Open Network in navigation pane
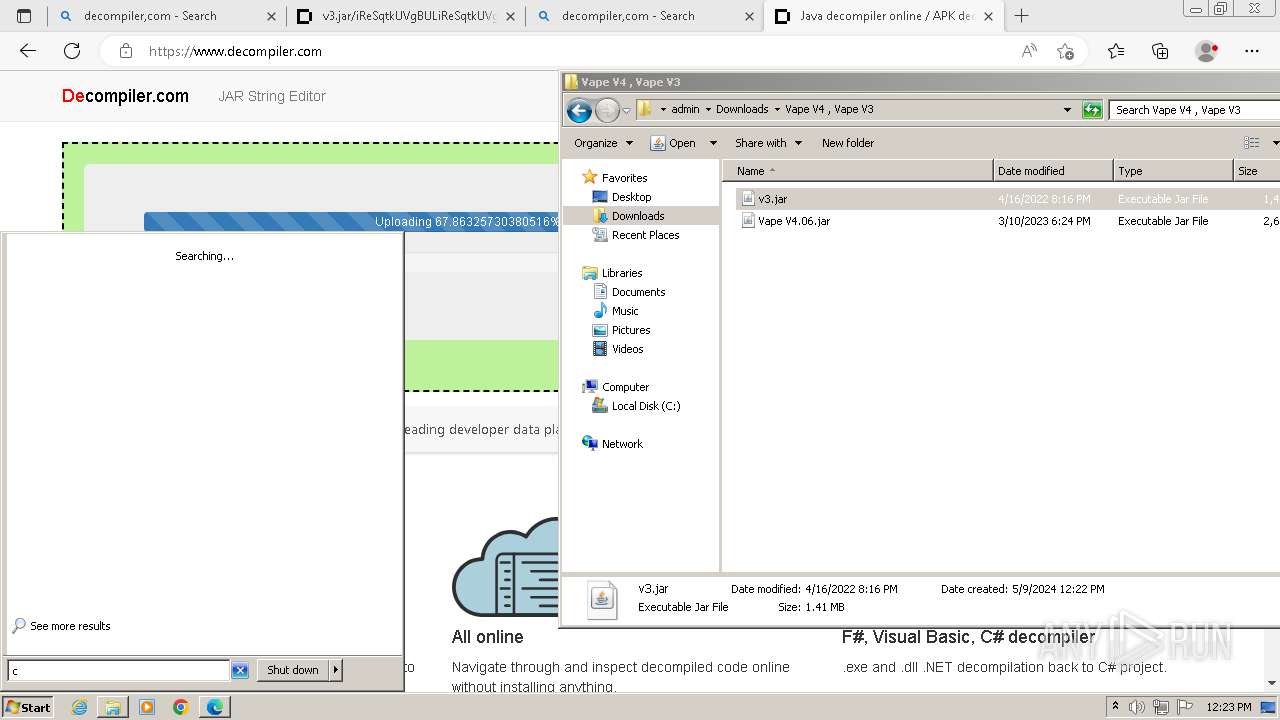This screenshot has width=1280, height=720. 622,444
